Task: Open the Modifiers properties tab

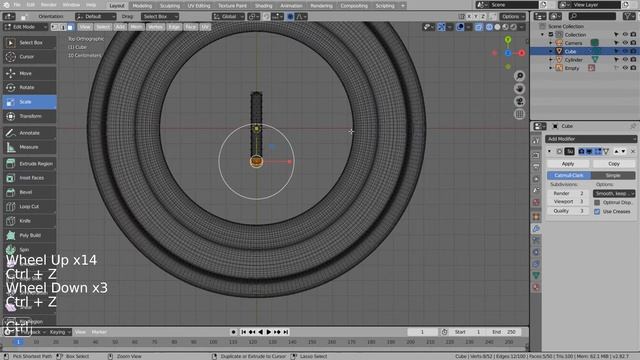Action: click(x=536, y=229)
